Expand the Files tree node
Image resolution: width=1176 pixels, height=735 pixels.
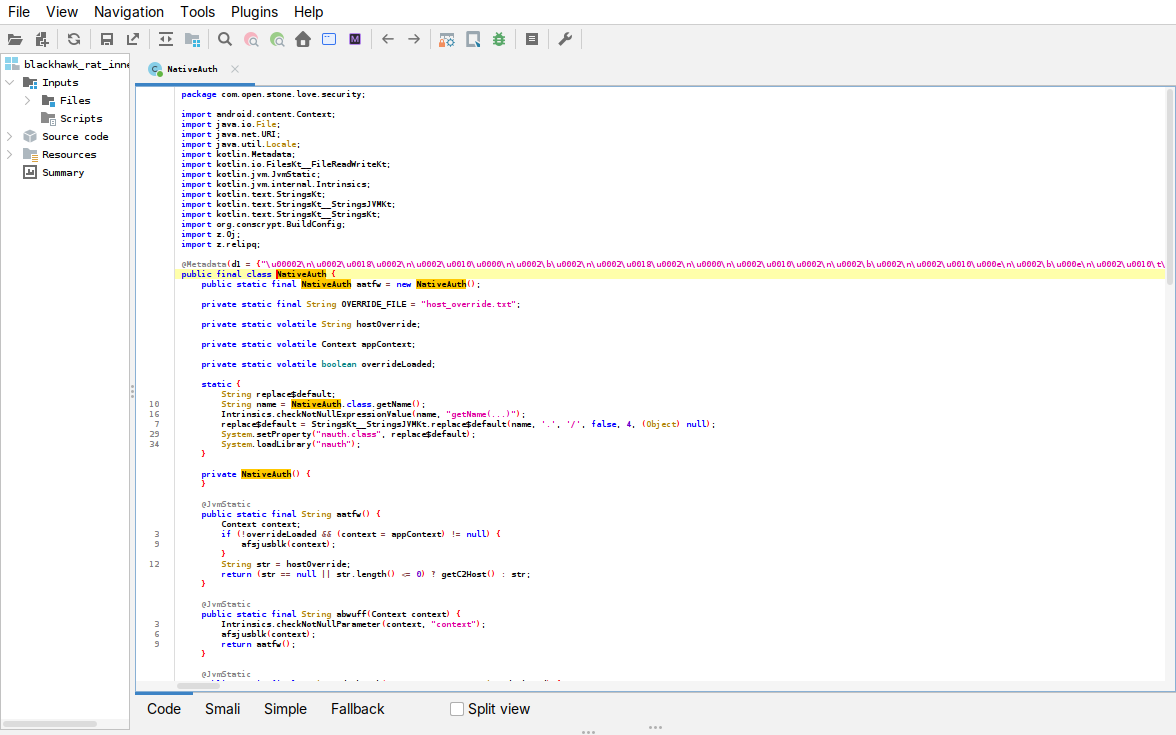point(28,100)
